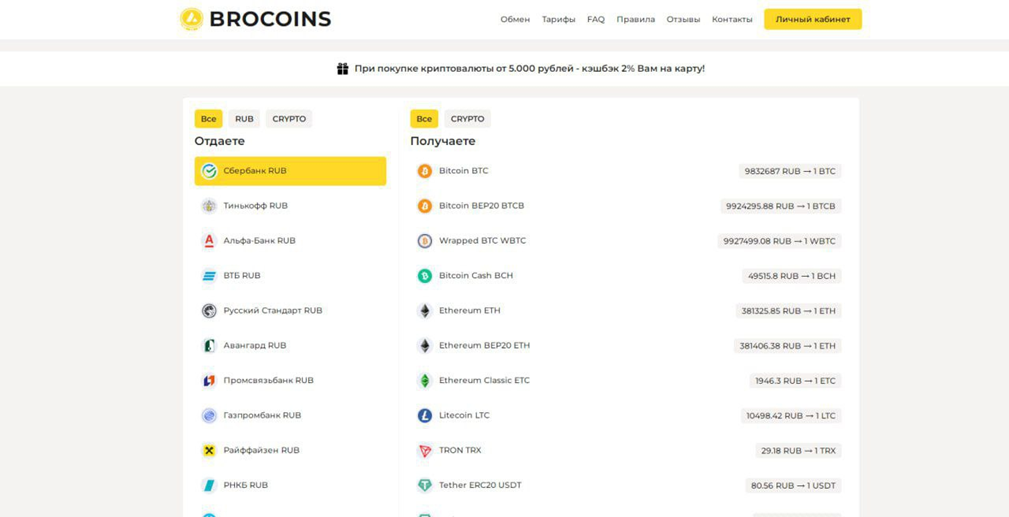Click the red Alfa-Bank logo icon

pyautogui.click(x=209, y=241)
